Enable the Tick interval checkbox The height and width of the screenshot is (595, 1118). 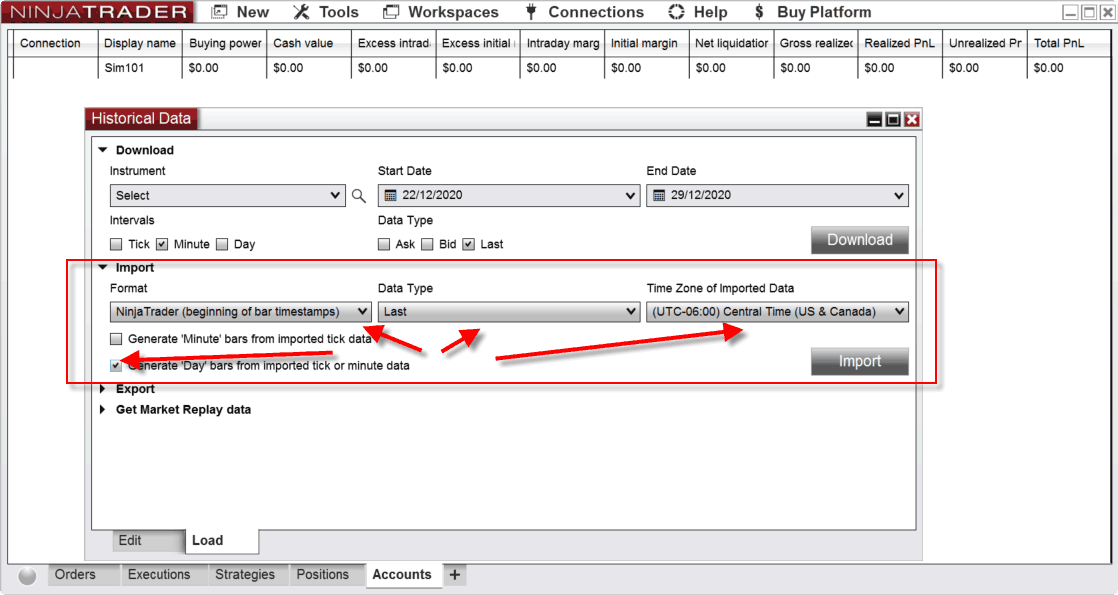pos(116,245)
